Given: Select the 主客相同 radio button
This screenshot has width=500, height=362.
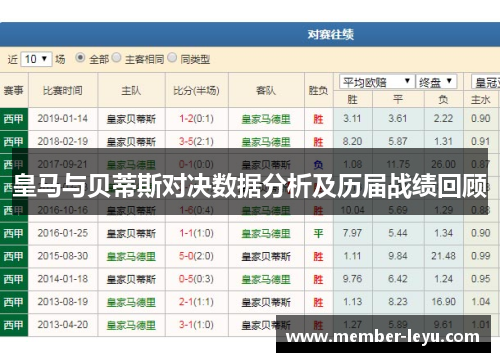Looking at the screenshot, I should pos(116,58).
